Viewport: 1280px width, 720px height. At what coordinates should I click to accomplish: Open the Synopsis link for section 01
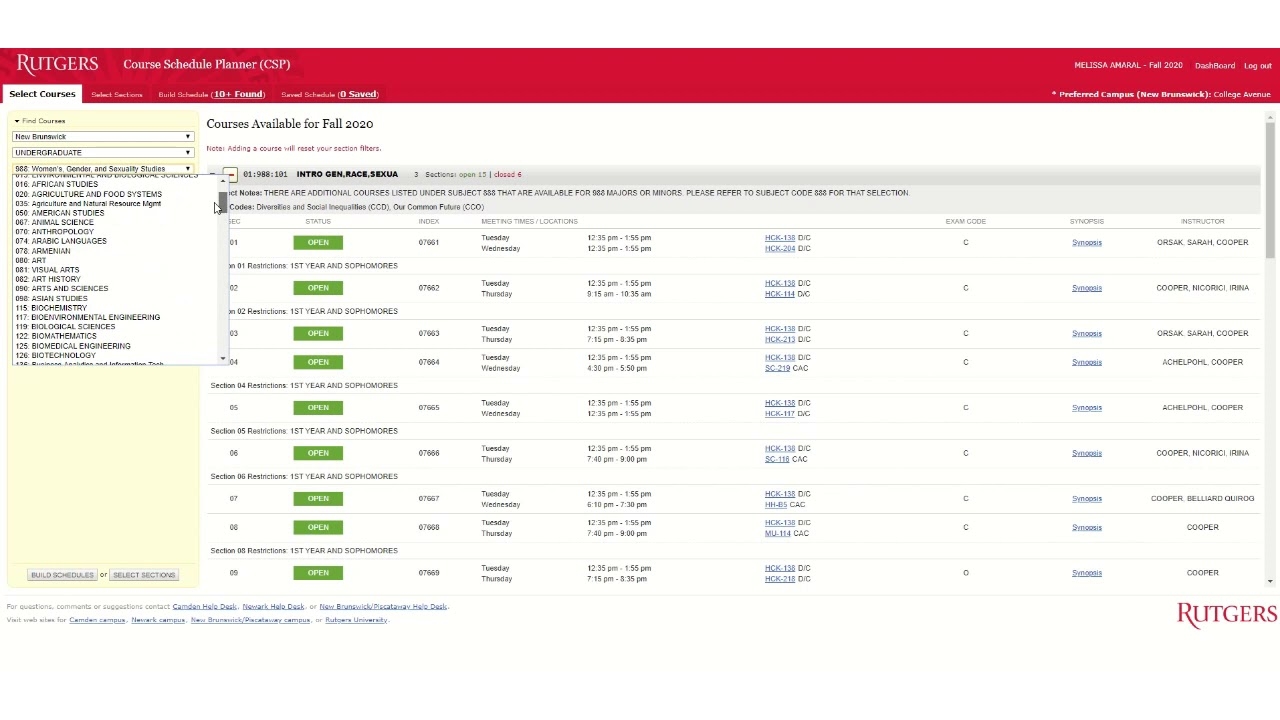pyautogui.click(x=1087, y=242)
